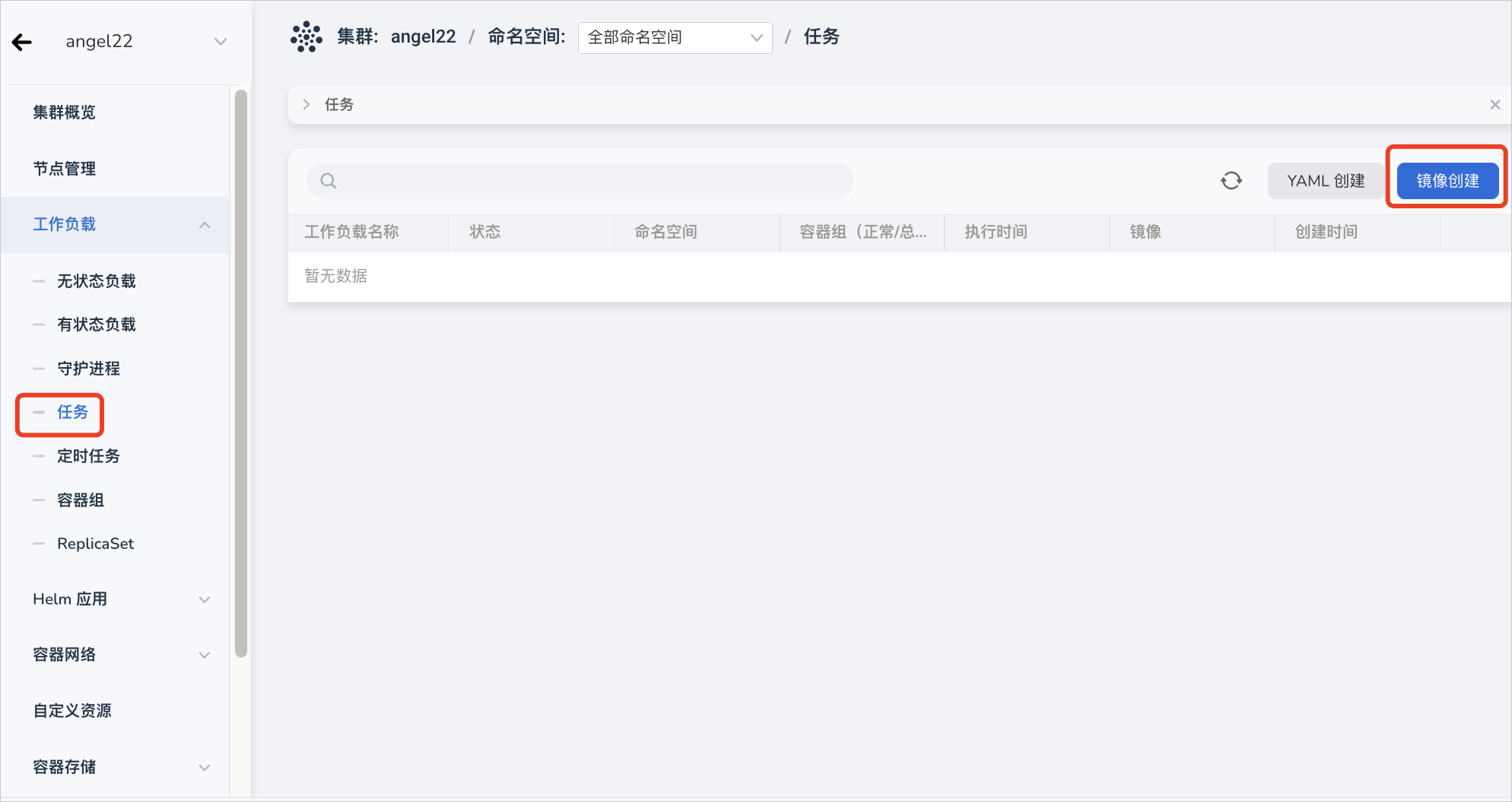The height and width of the screenshot is (802, 1512).
Task: Click the 暂无数据 empty row text
Action: coord(335,276)
